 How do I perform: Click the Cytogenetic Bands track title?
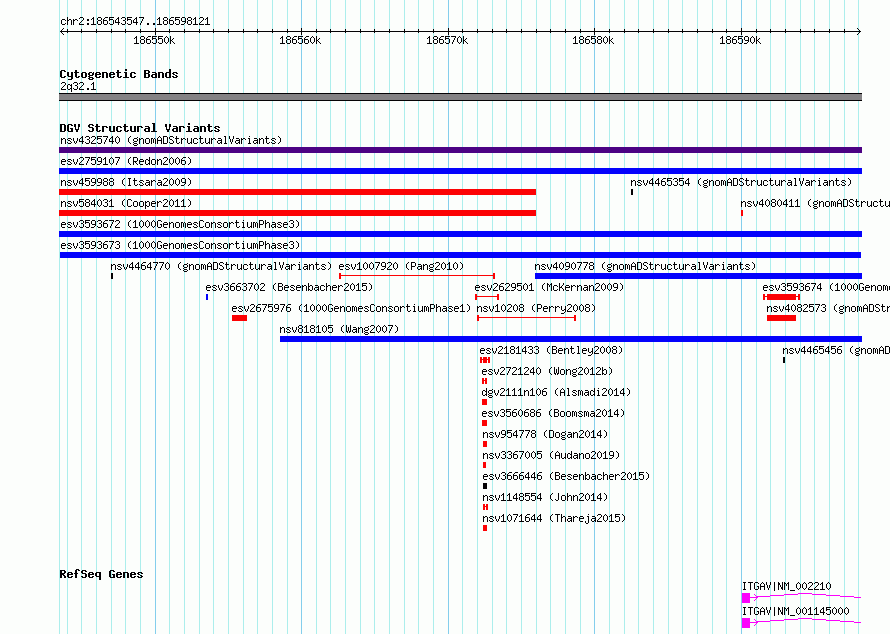(119, 74)
